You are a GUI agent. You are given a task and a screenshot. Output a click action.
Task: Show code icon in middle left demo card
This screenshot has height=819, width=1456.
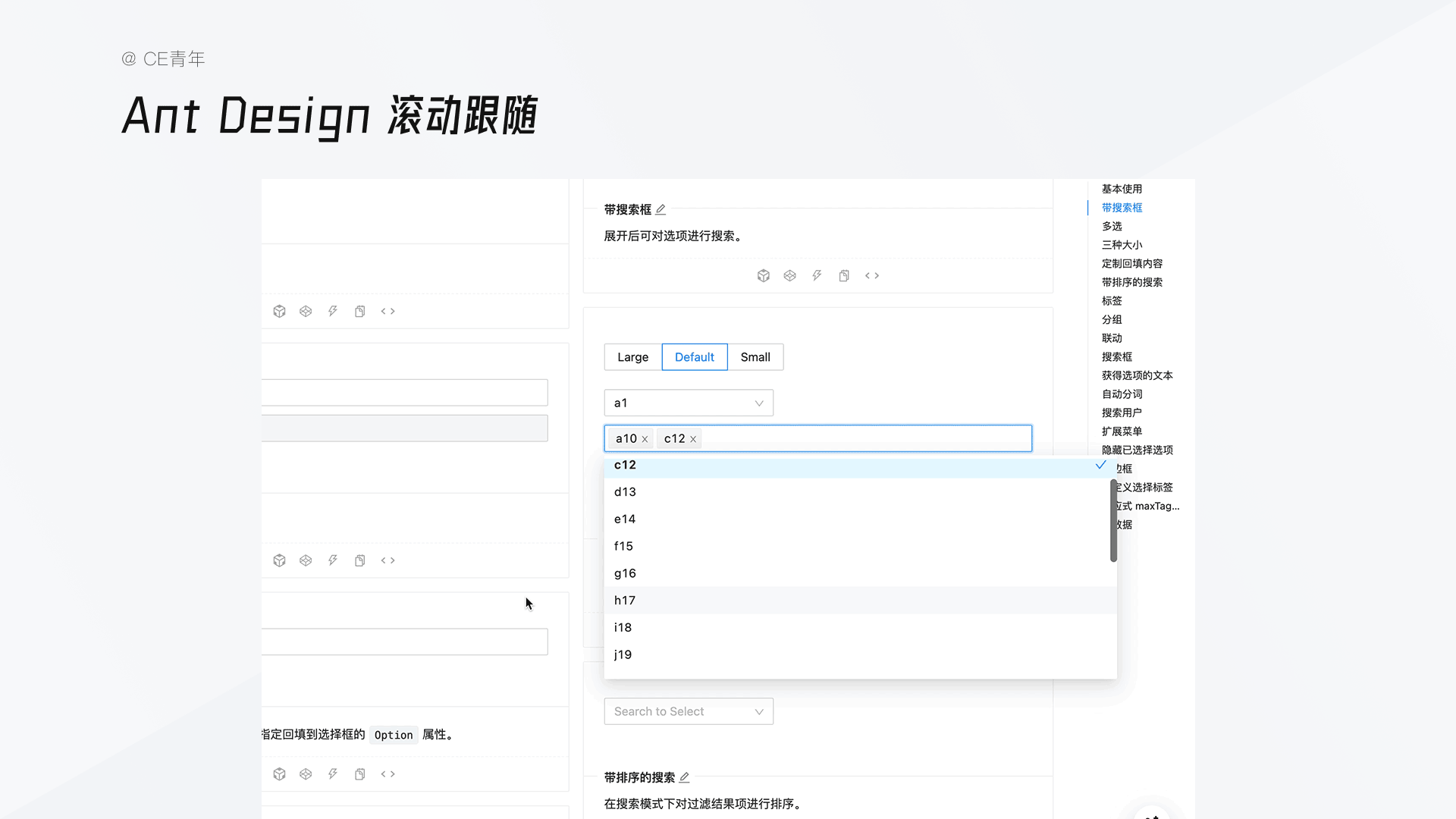click(x=388, y=560)
